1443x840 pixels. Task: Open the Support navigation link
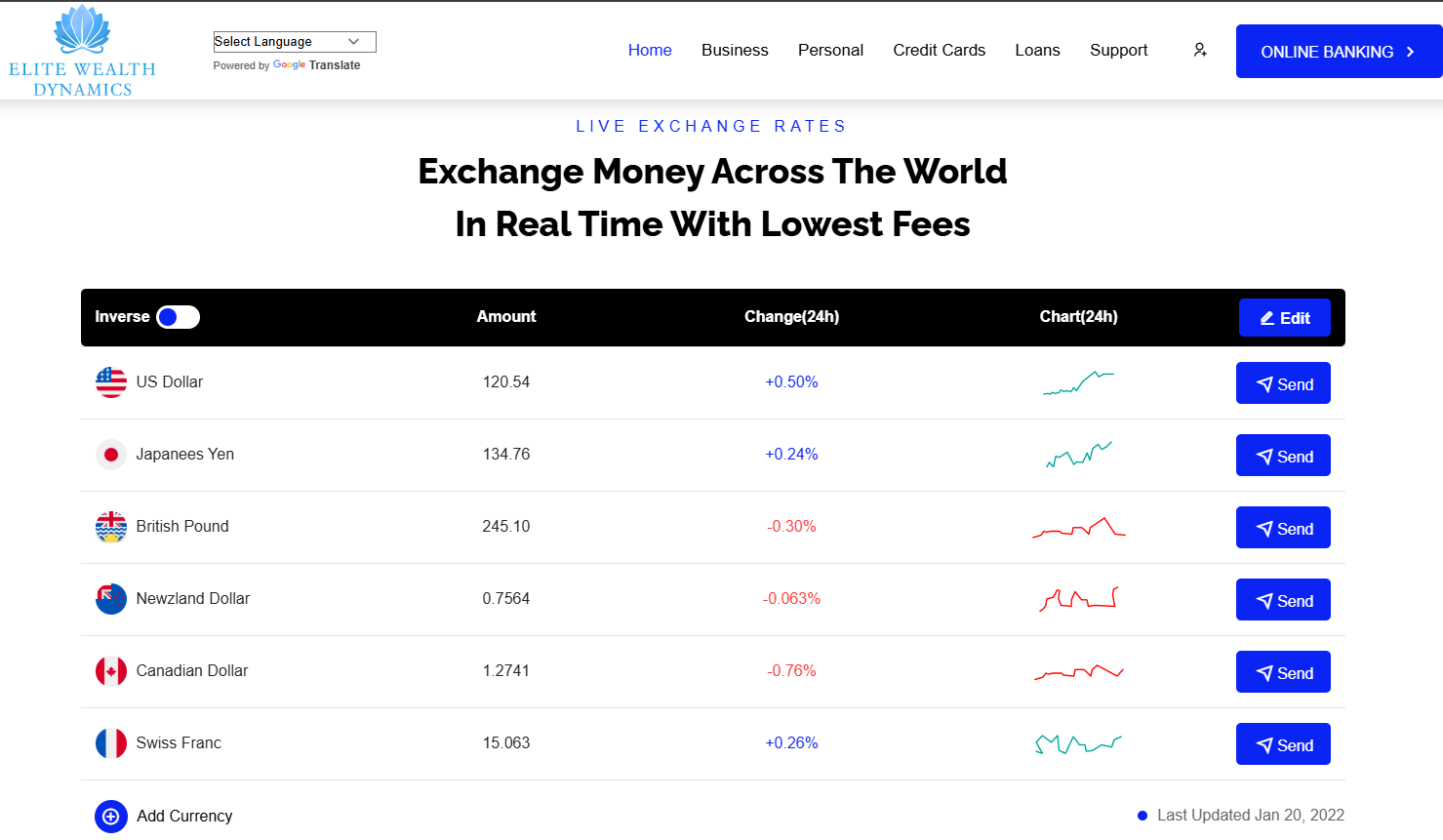pos(1118,50)
